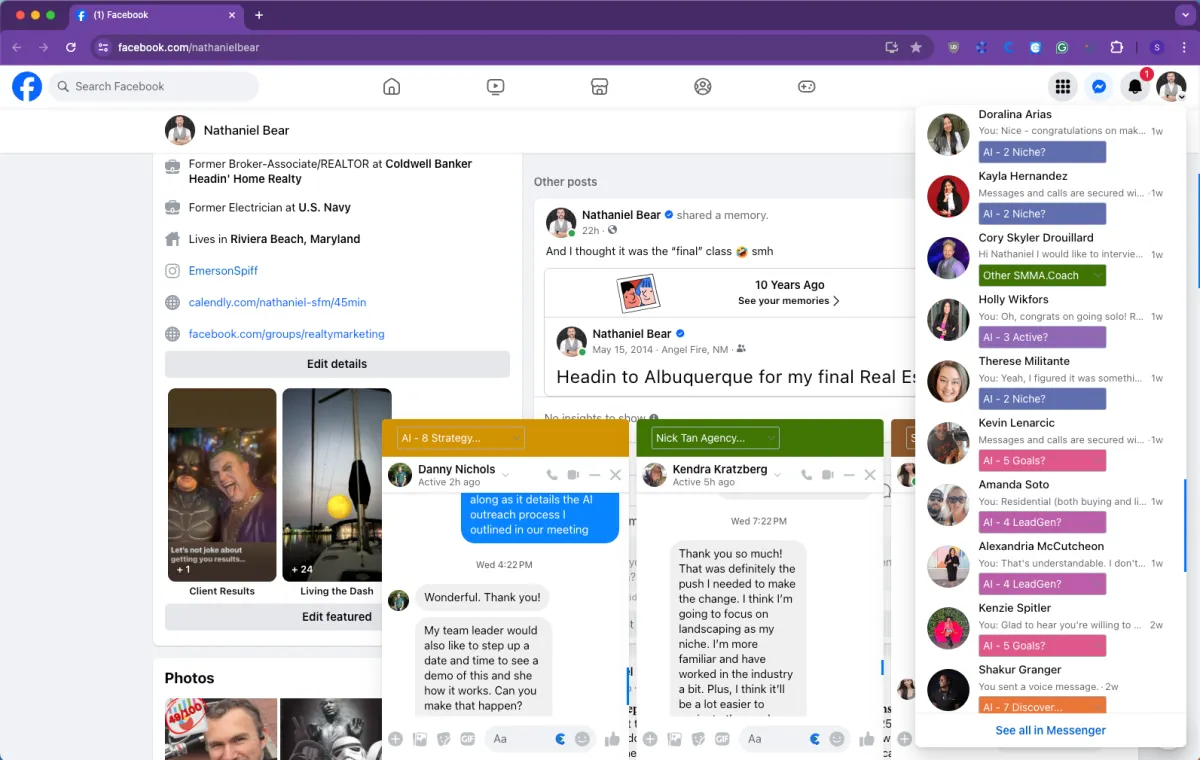Open the Groups icon in top navigation
Image resolution: width=1200 pixels, height=760 pixels.
[703, 87]
